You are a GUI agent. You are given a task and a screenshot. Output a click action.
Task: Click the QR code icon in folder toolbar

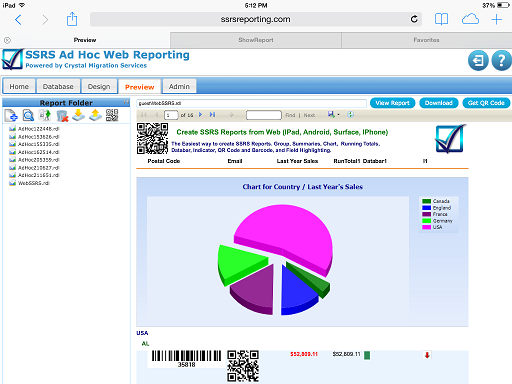(112, 115)
